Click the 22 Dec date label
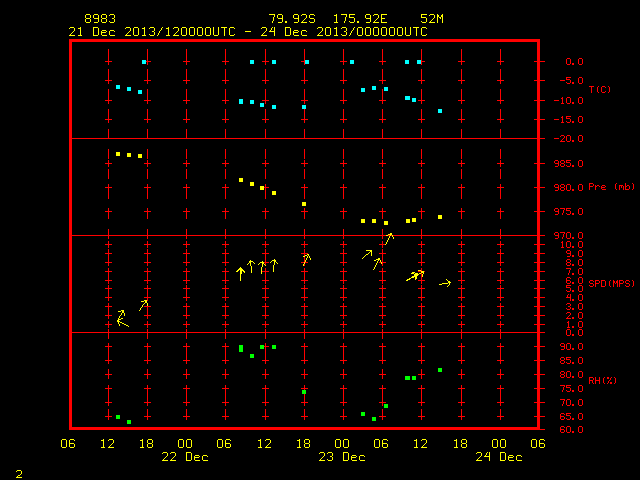This screenshot has height=480, width=640. [185, 457]
